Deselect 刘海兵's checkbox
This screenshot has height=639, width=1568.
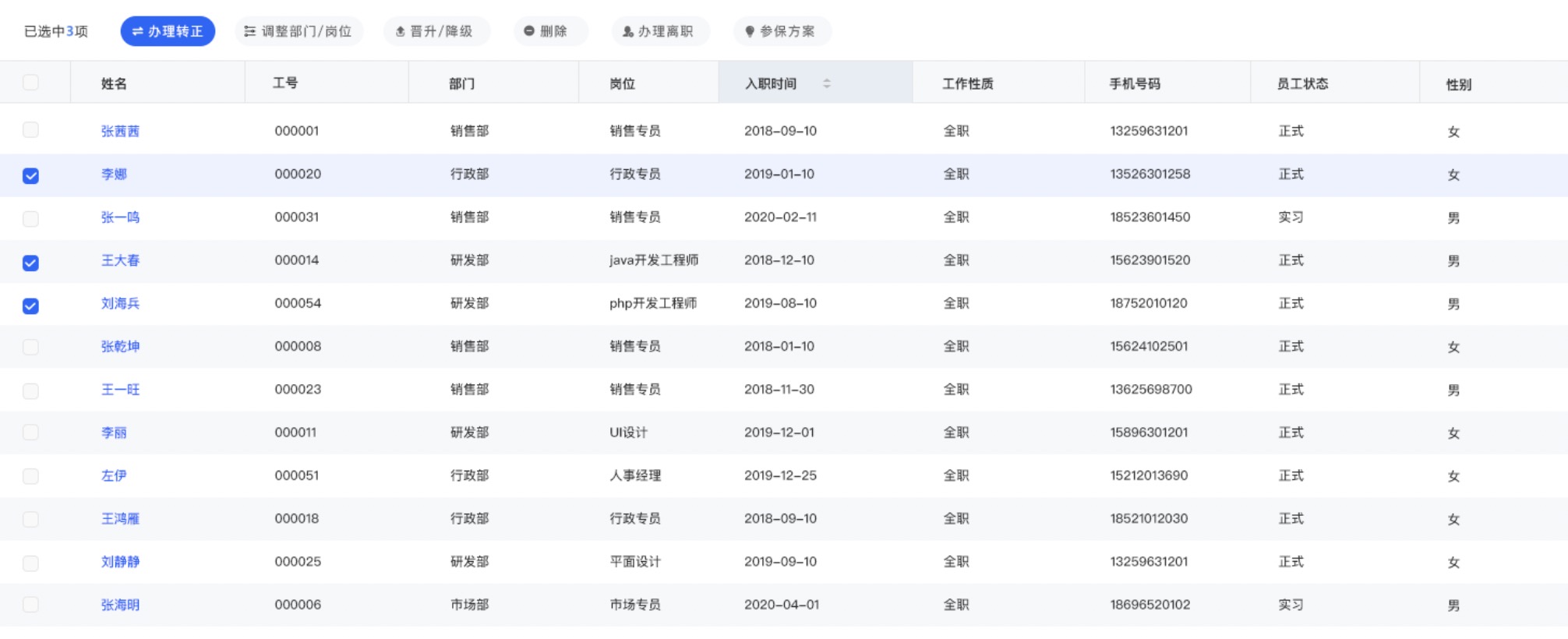(30, 305)
